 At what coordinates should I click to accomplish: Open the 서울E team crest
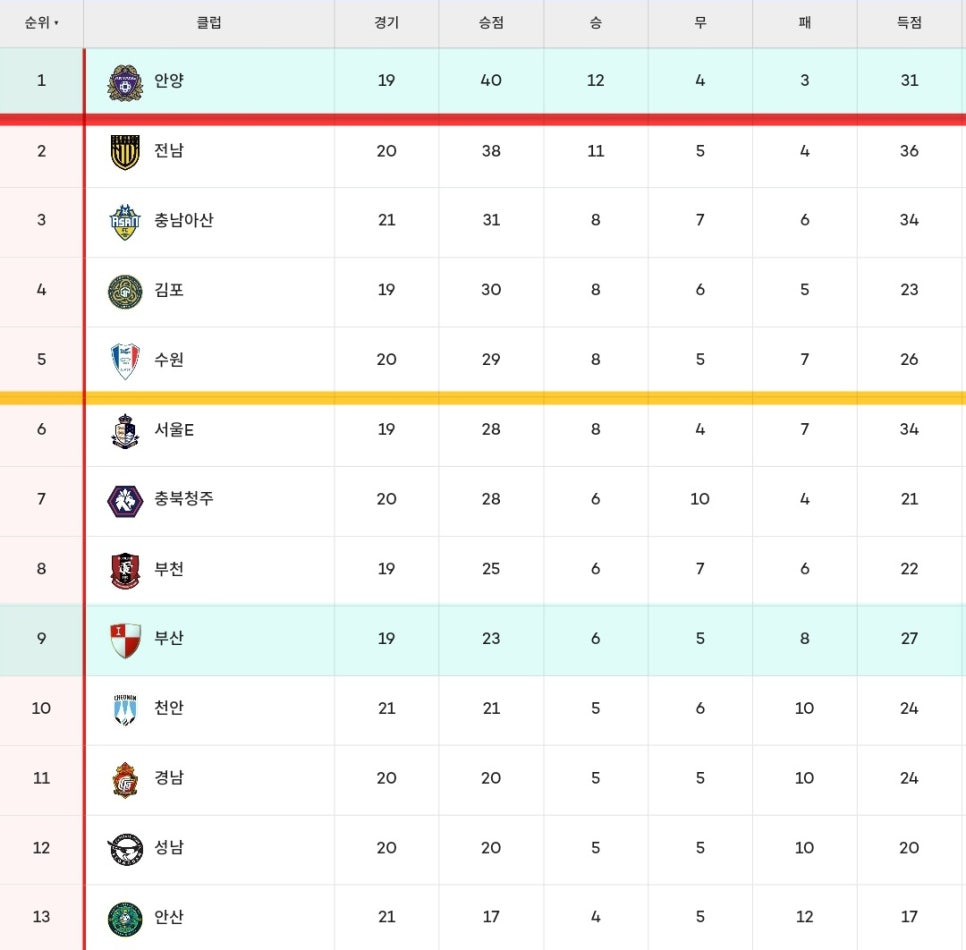[125, 431]
